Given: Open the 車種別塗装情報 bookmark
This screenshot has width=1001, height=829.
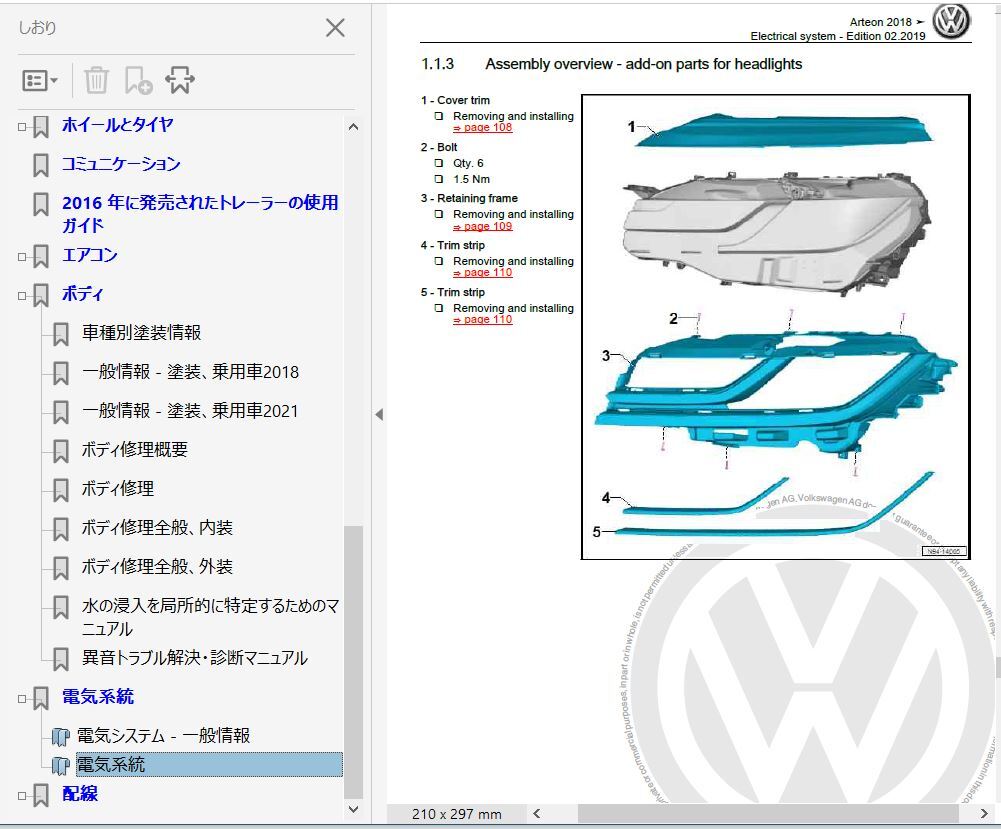Looking at the screenshot, I should 142,332.
